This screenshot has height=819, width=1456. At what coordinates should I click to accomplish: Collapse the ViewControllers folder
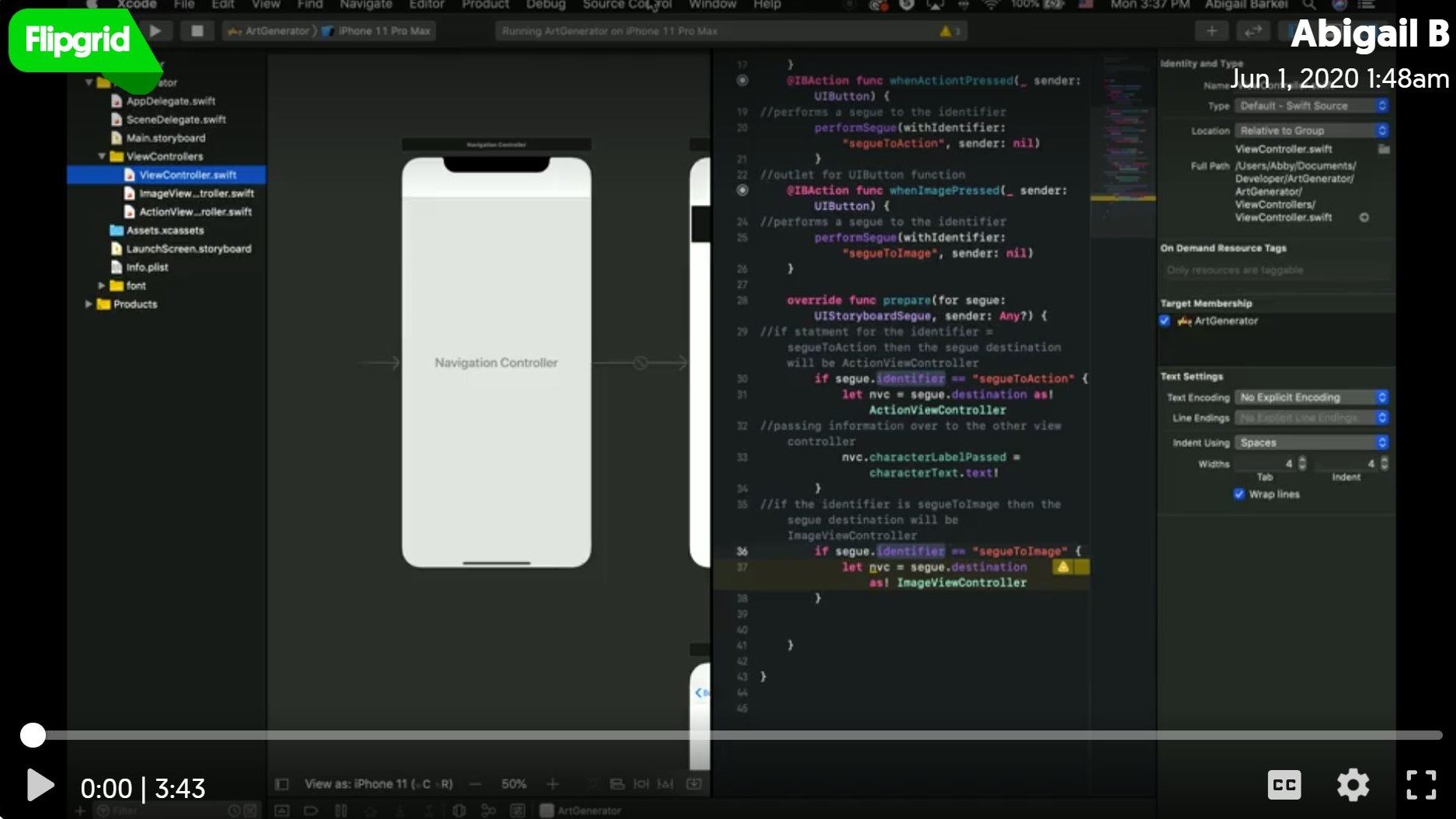coord(102,156)
